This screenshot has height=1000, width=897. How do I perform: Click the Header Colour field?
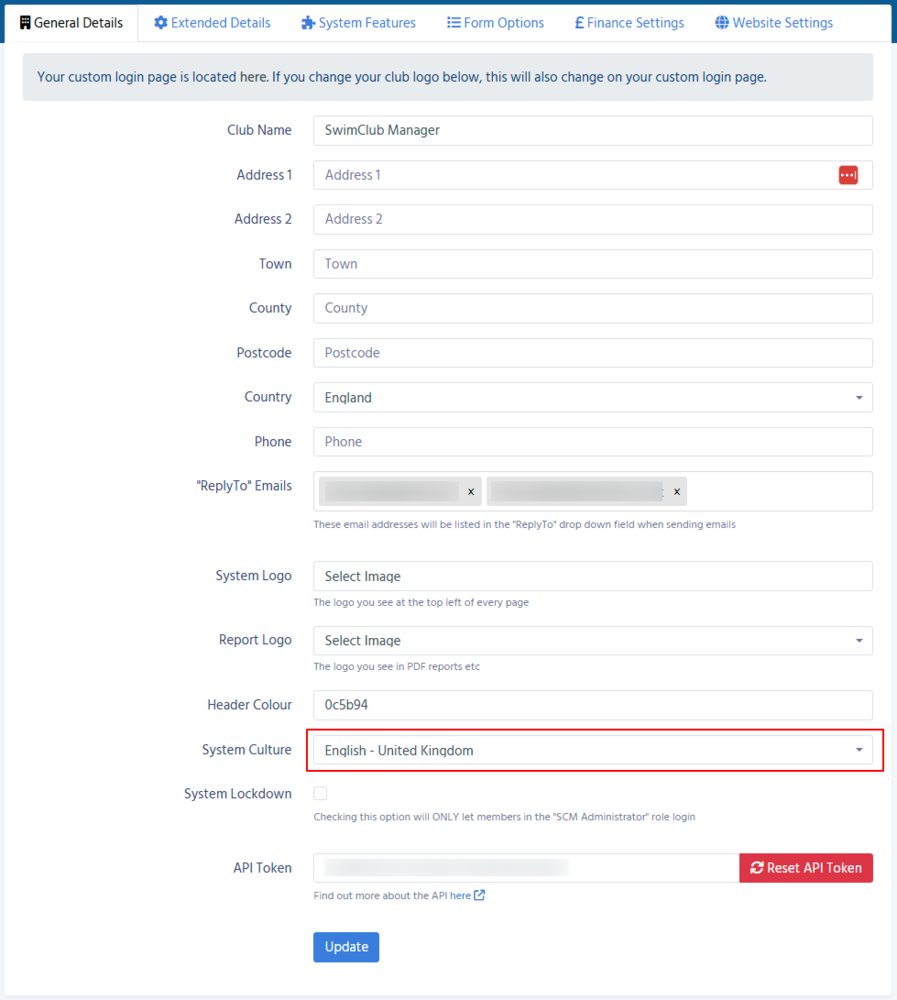(592, 705)
